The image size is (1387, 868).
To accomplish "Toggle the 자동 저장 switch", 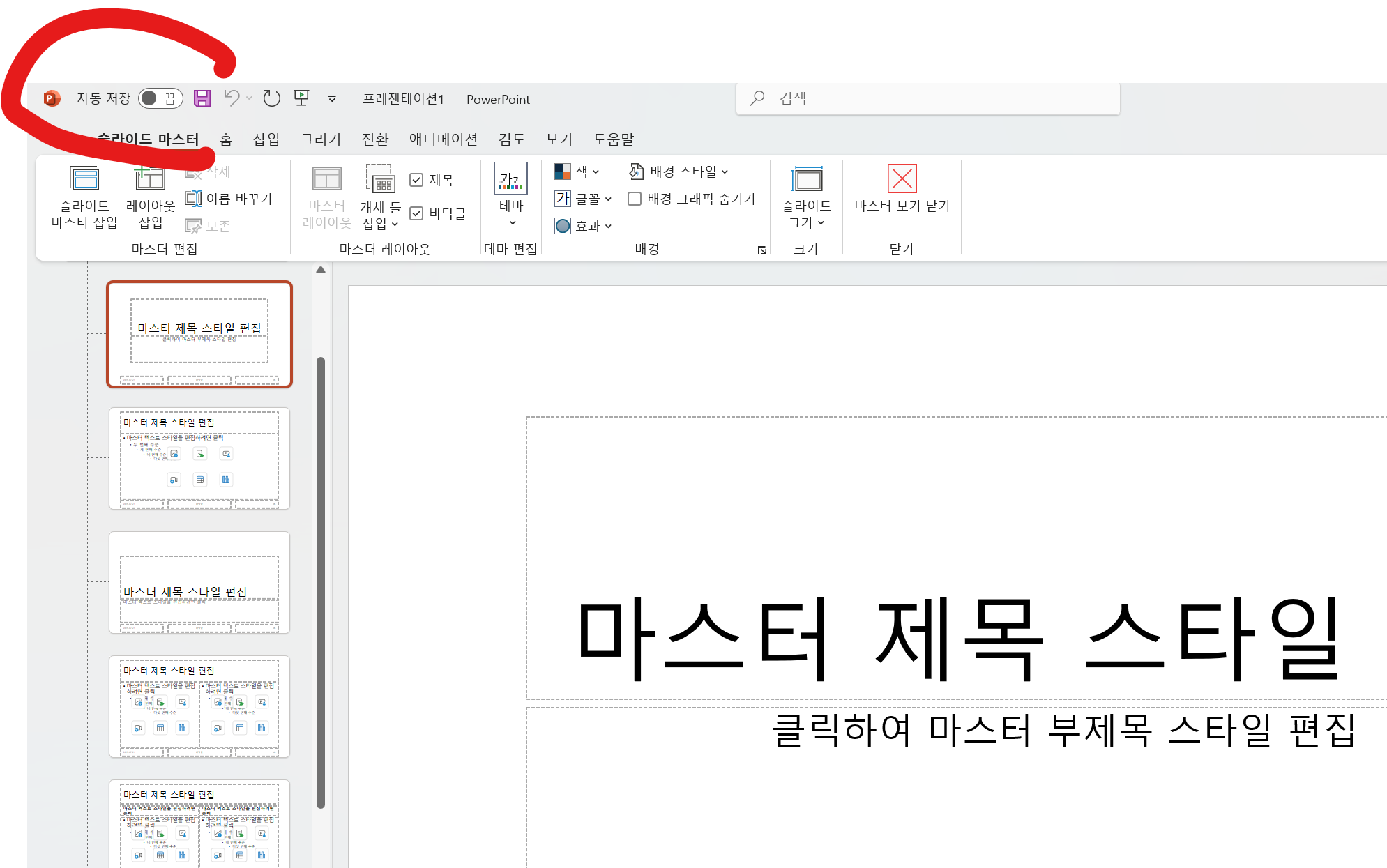I will pyautogui.click(x=160, y=98).
